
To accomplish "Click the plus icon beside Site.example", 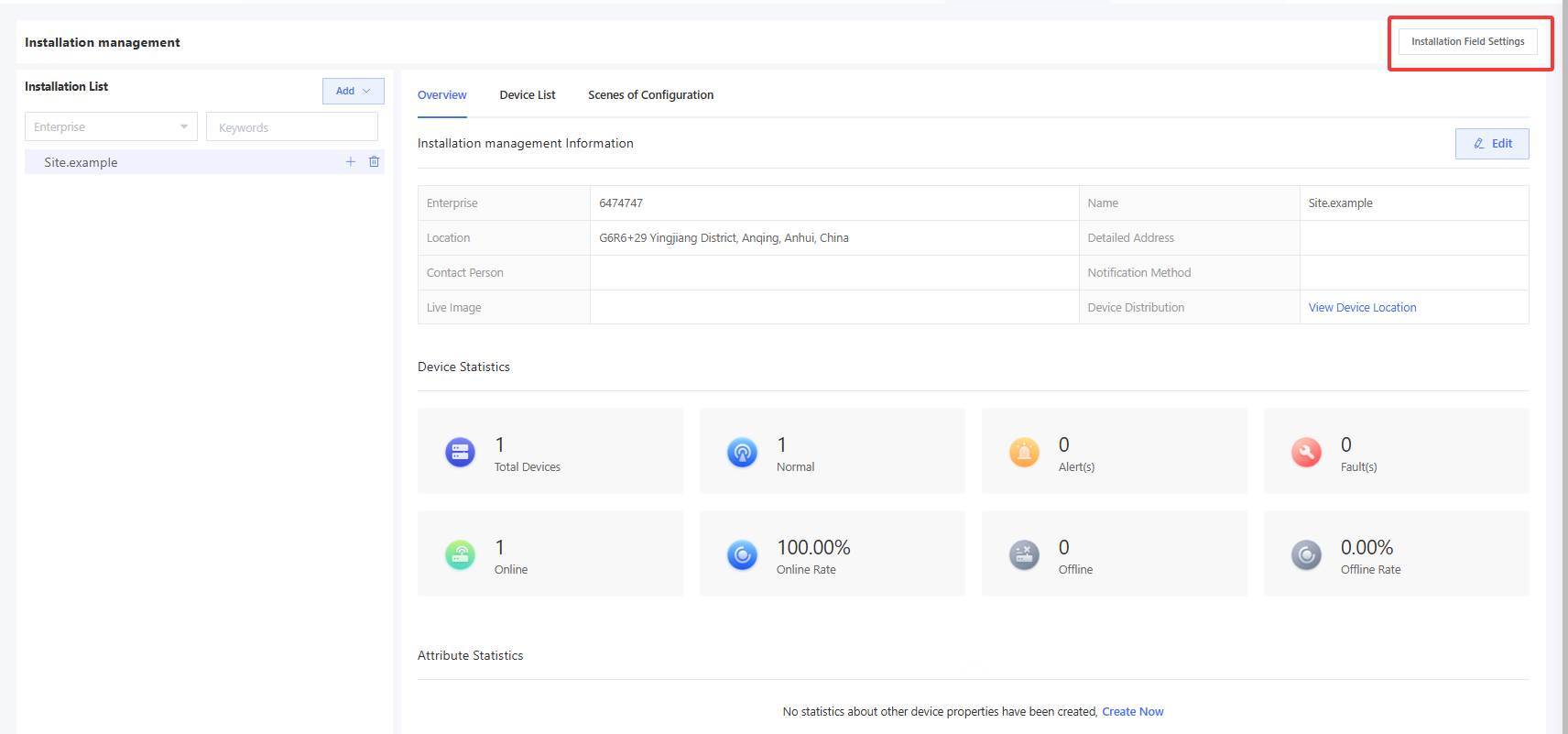I will click(x=350, y=162).
